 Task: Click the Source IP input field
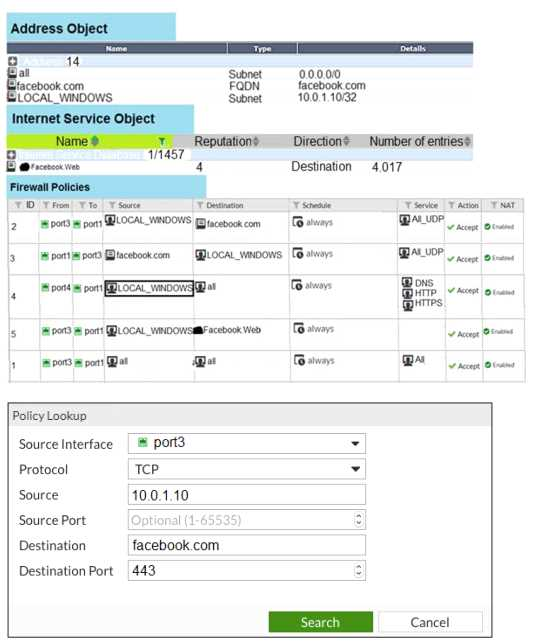click(246, 495)
